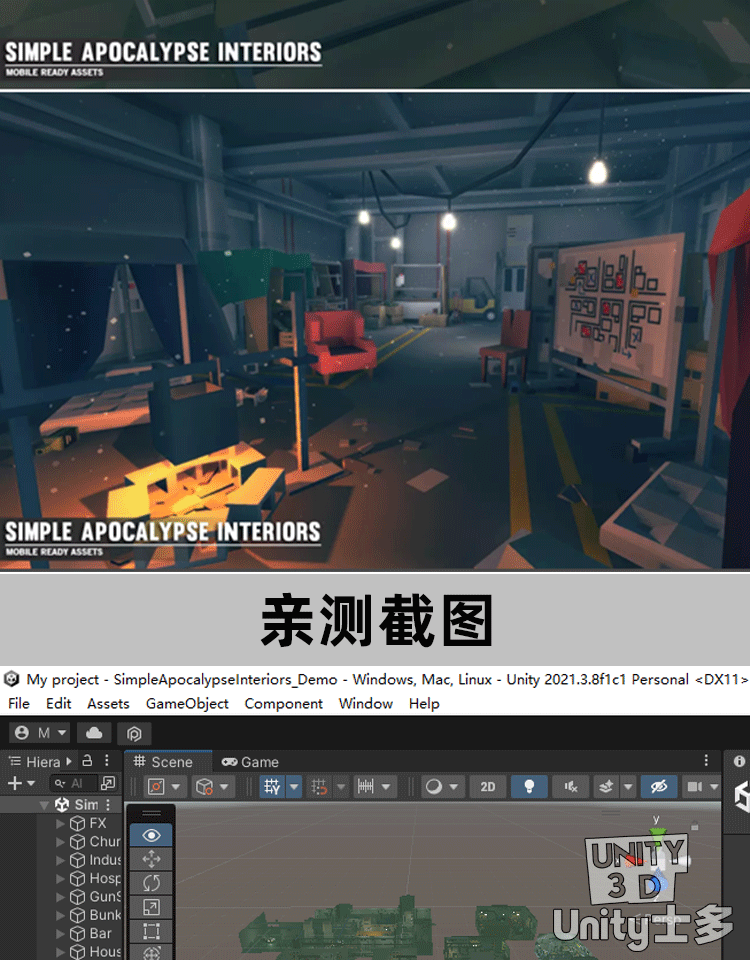Toggle scene lighting bulb button

529,787
